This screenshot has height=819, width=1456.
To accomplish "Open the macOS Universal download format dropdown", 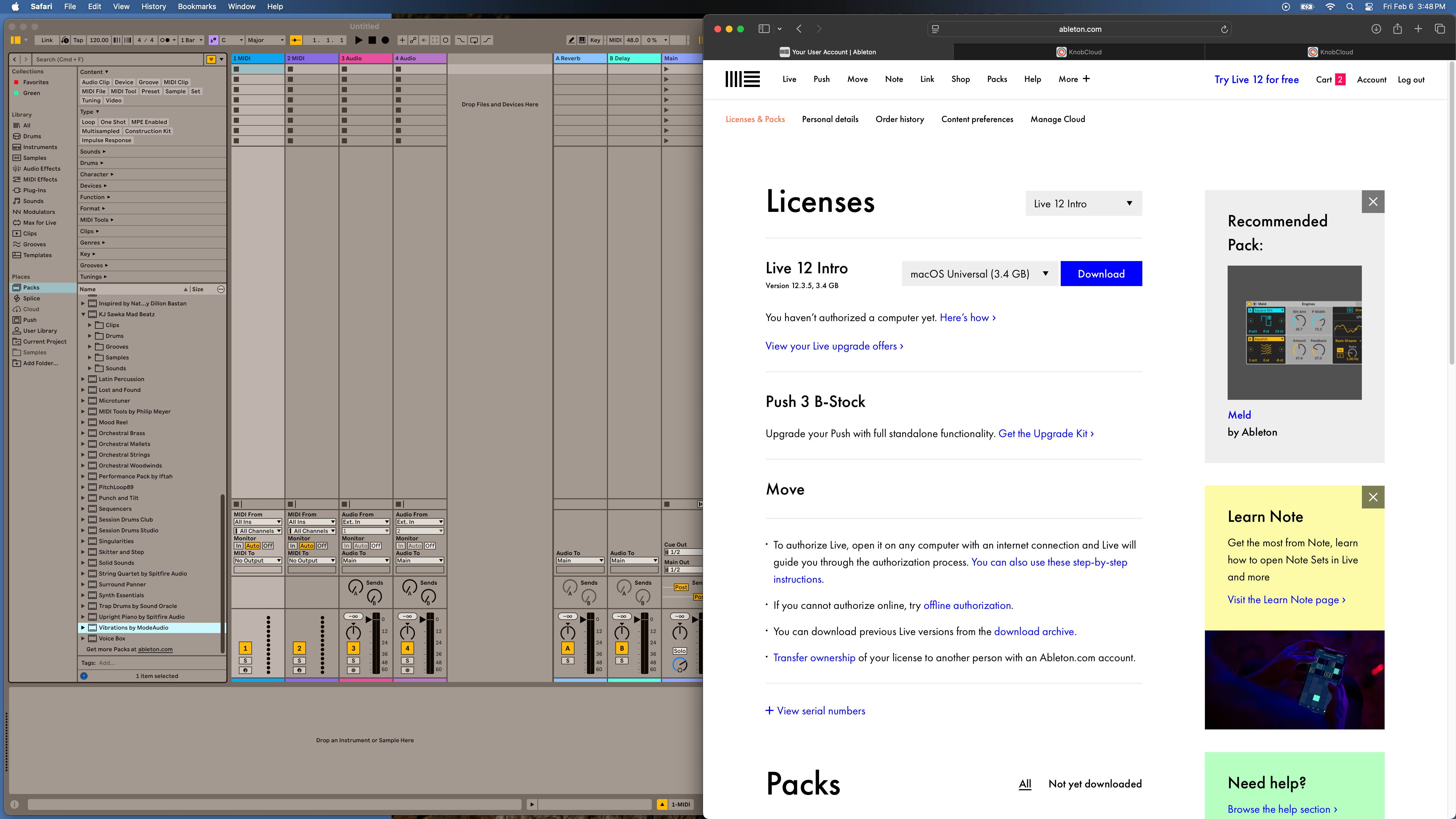I will pos(979,274).
